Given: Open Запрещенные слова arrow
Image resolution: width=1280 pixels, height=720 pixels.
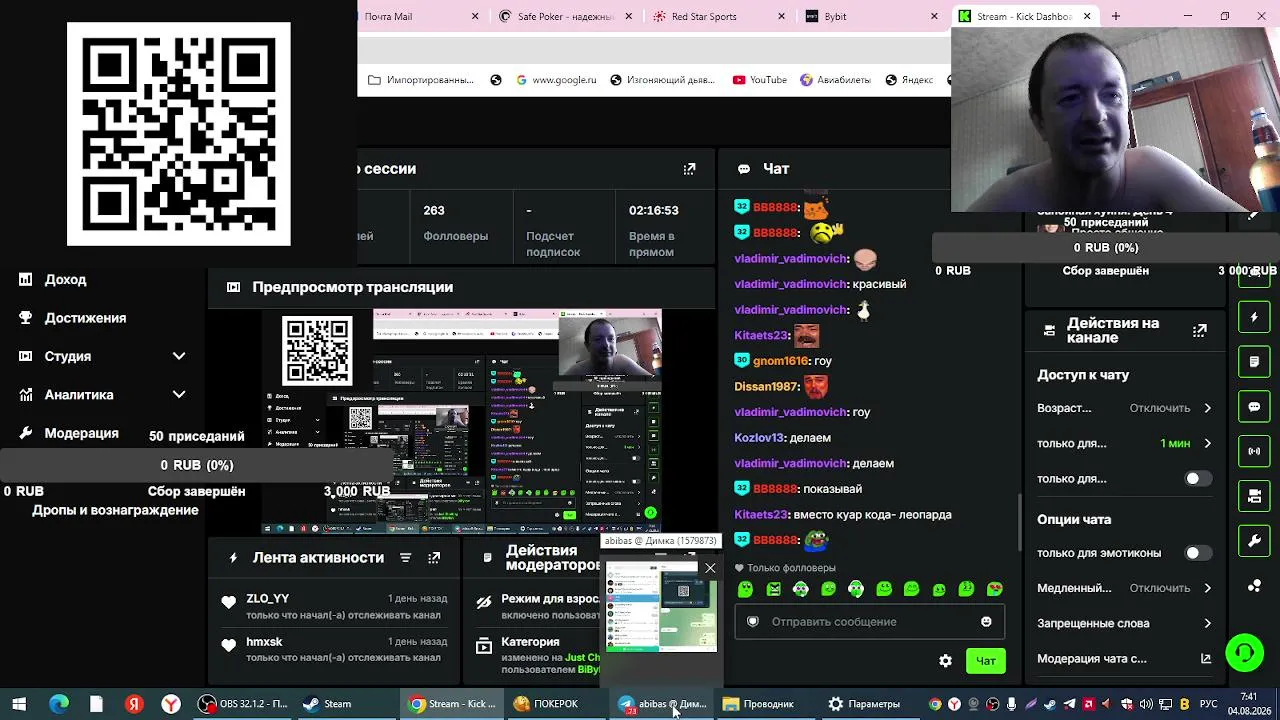Looking at the screenshot, I should coord(1207,623).
